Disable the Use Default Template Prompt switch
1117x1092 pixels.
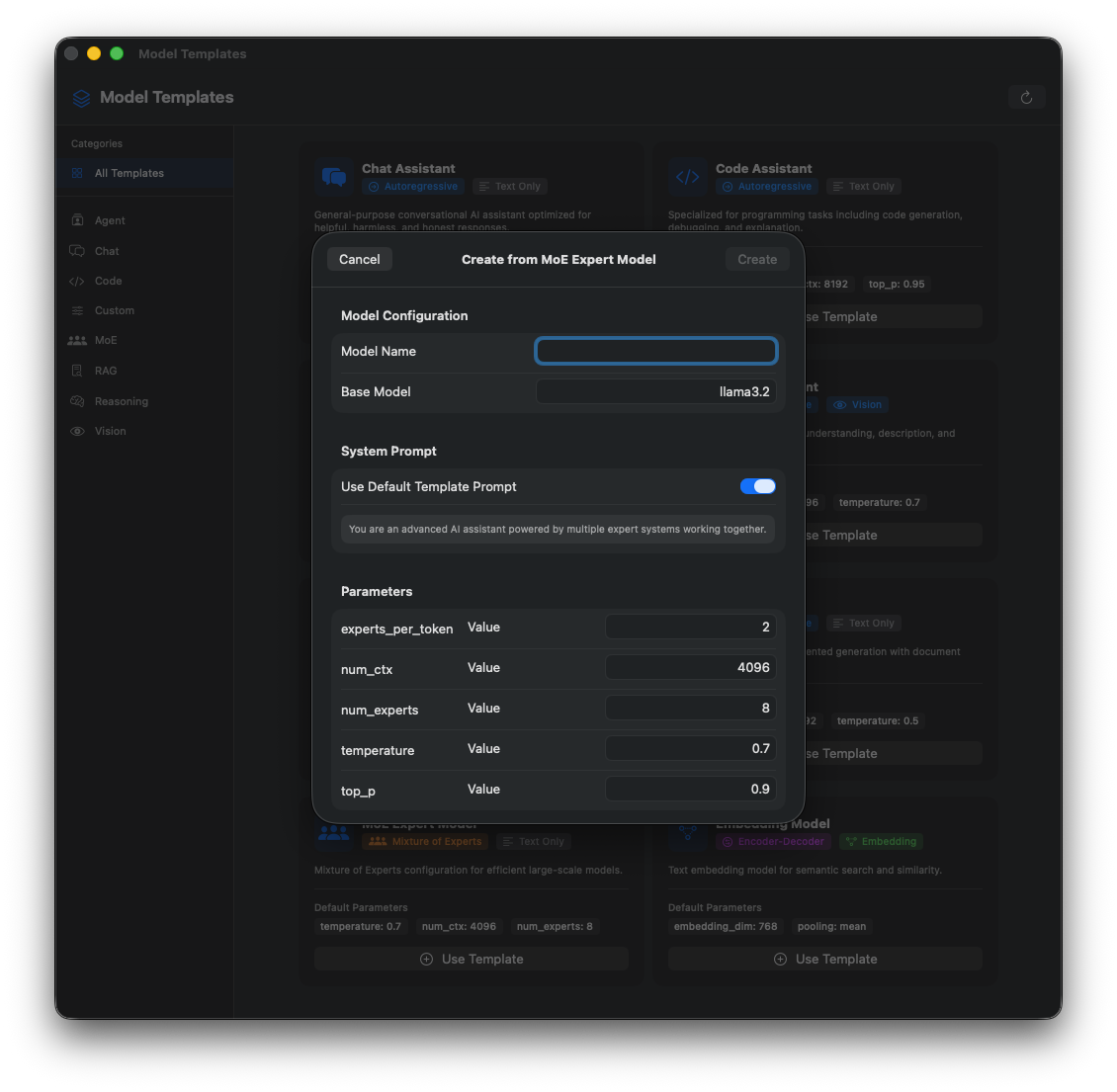coord(757,486)
